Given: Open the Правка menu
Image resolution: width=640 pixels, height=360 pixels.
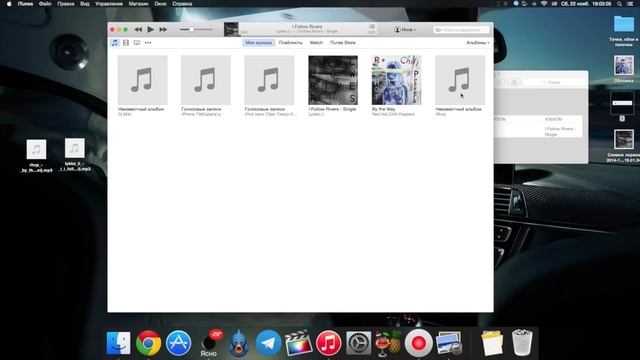Looking at the screenshot, I should tap(66, 4).
